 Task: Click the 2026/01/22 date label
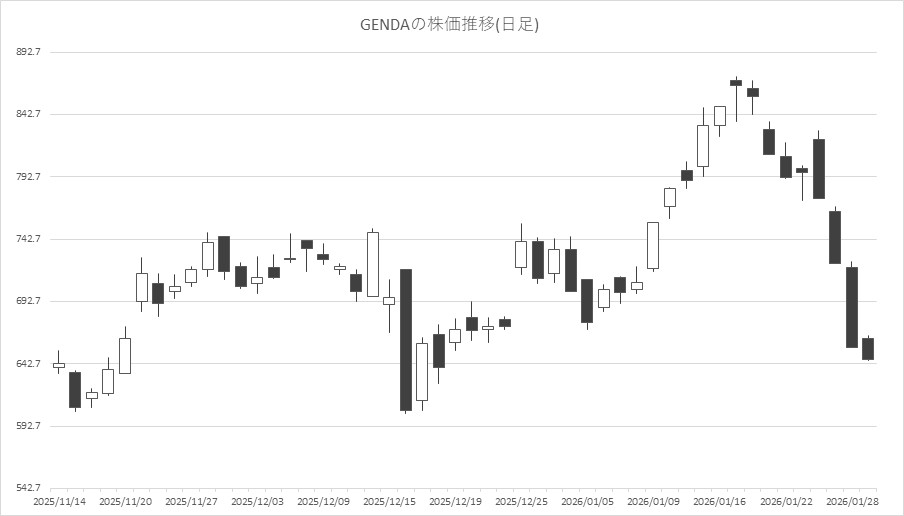click(x=785, y=501)
